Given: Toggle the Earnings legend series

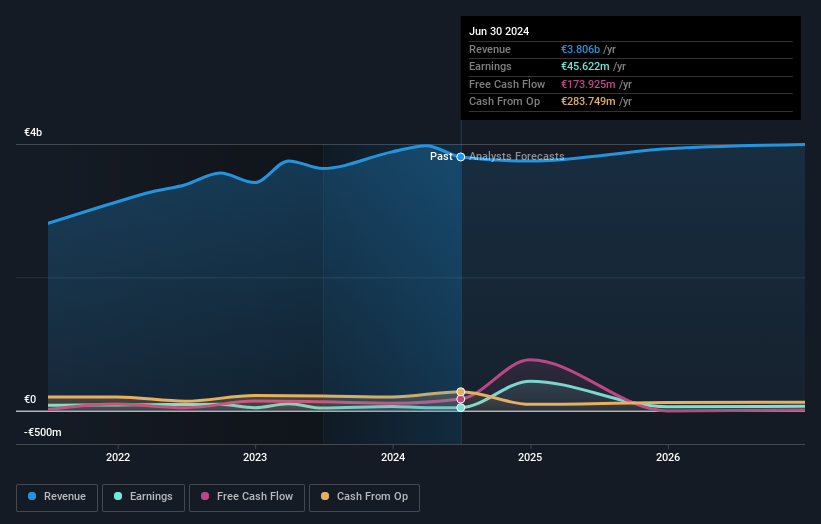Looking at the screenshot, I should (x=143, y=497).
